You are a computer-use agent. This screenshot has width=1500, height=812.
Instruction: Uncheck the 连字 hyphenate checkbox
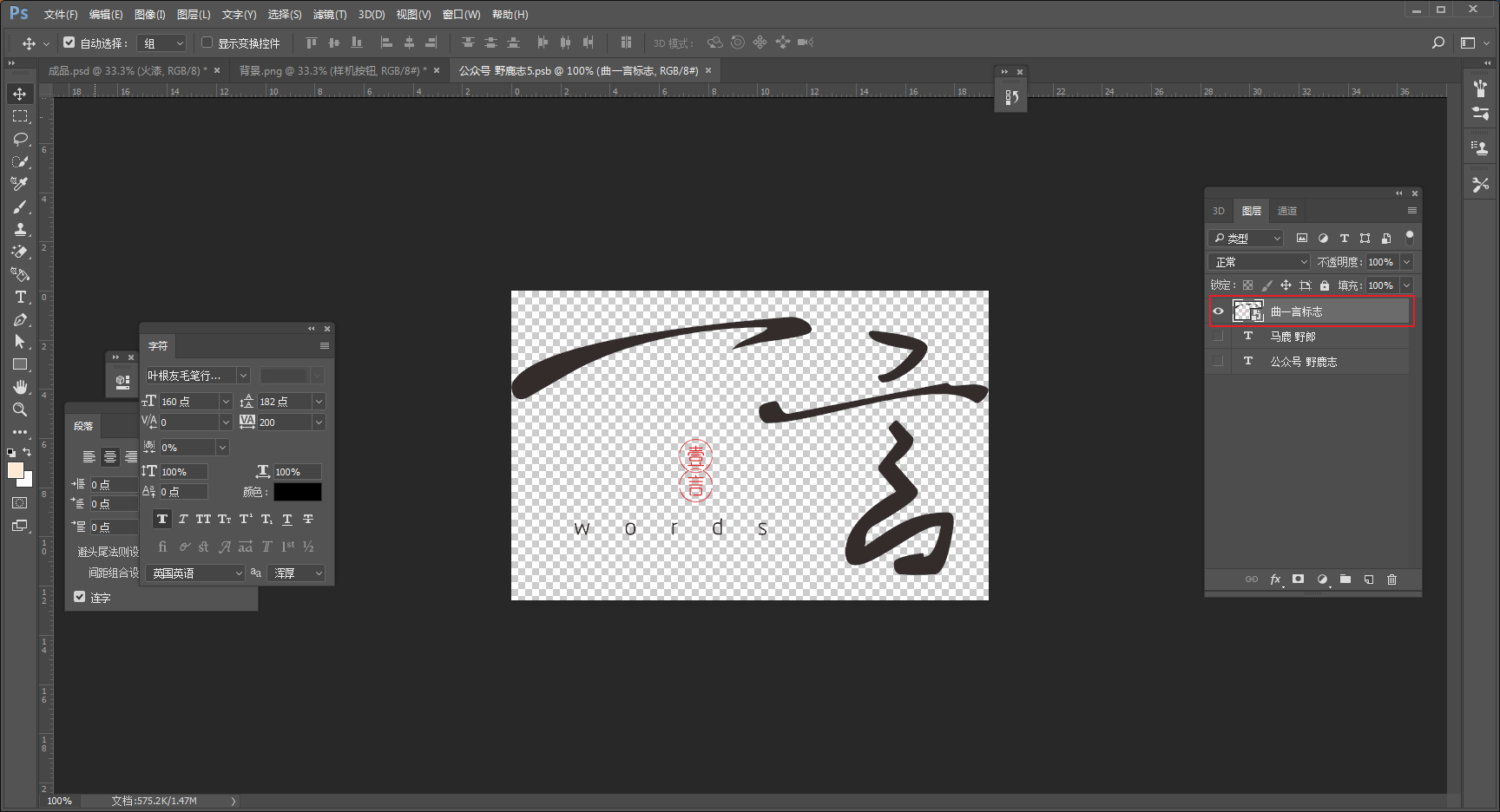(x=80, y=597)
